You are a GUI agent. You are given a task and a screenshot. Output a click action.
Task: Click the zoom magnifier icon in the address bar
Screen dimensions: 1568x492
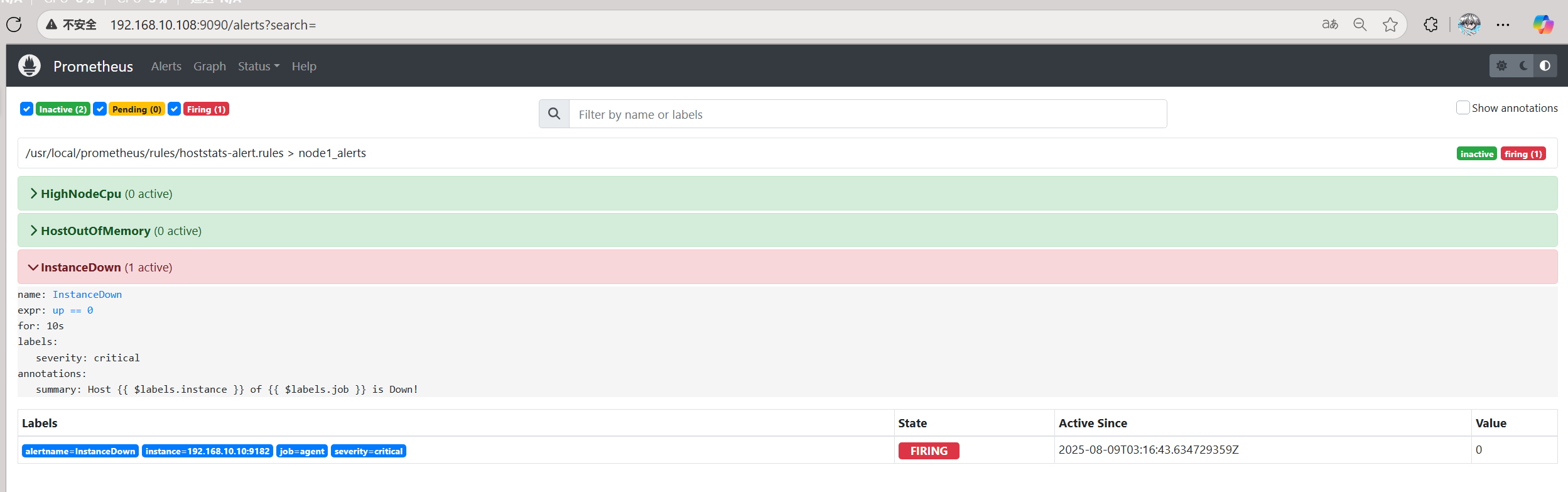point(1360,25)
